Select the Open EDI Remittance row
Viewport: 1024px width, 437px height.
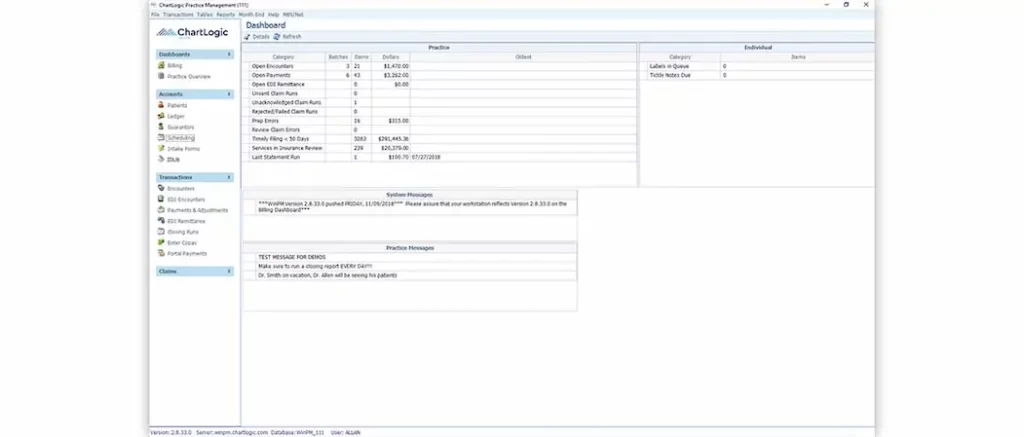pos(439,84)
